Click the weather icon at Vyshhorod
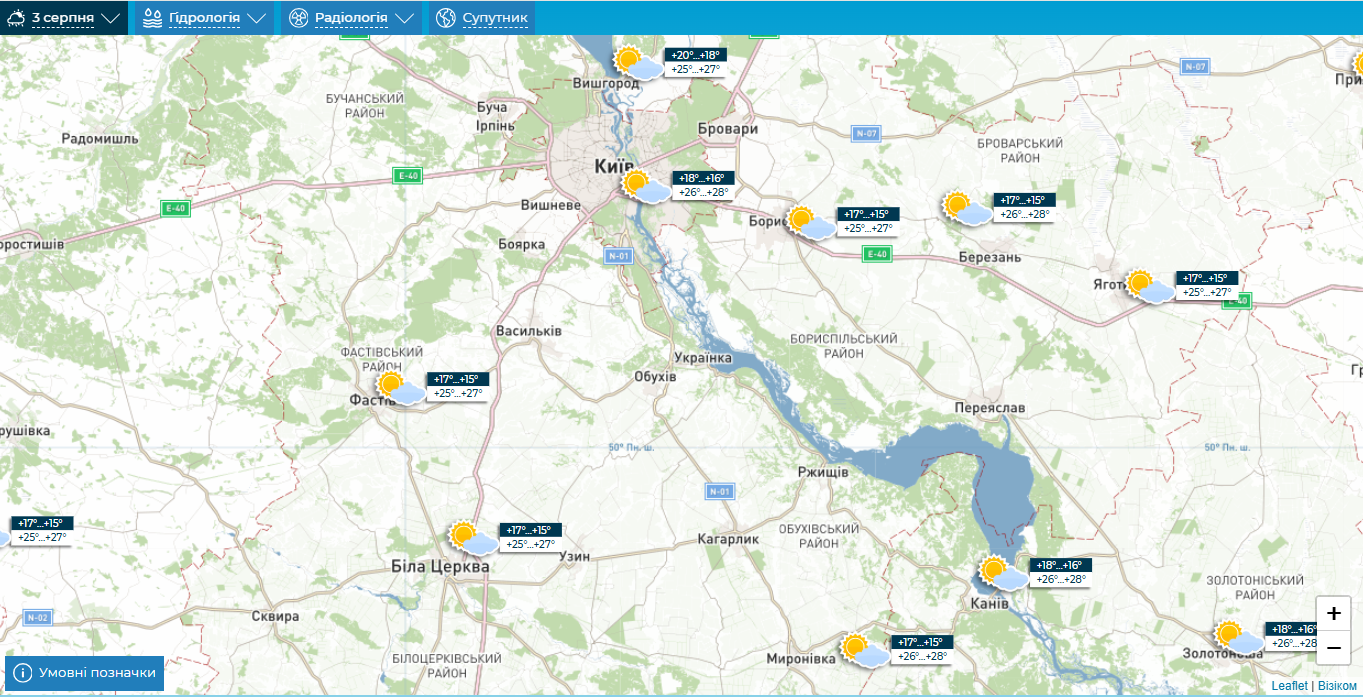Screen dimensions: 1363x697 [x=636, y=63]
